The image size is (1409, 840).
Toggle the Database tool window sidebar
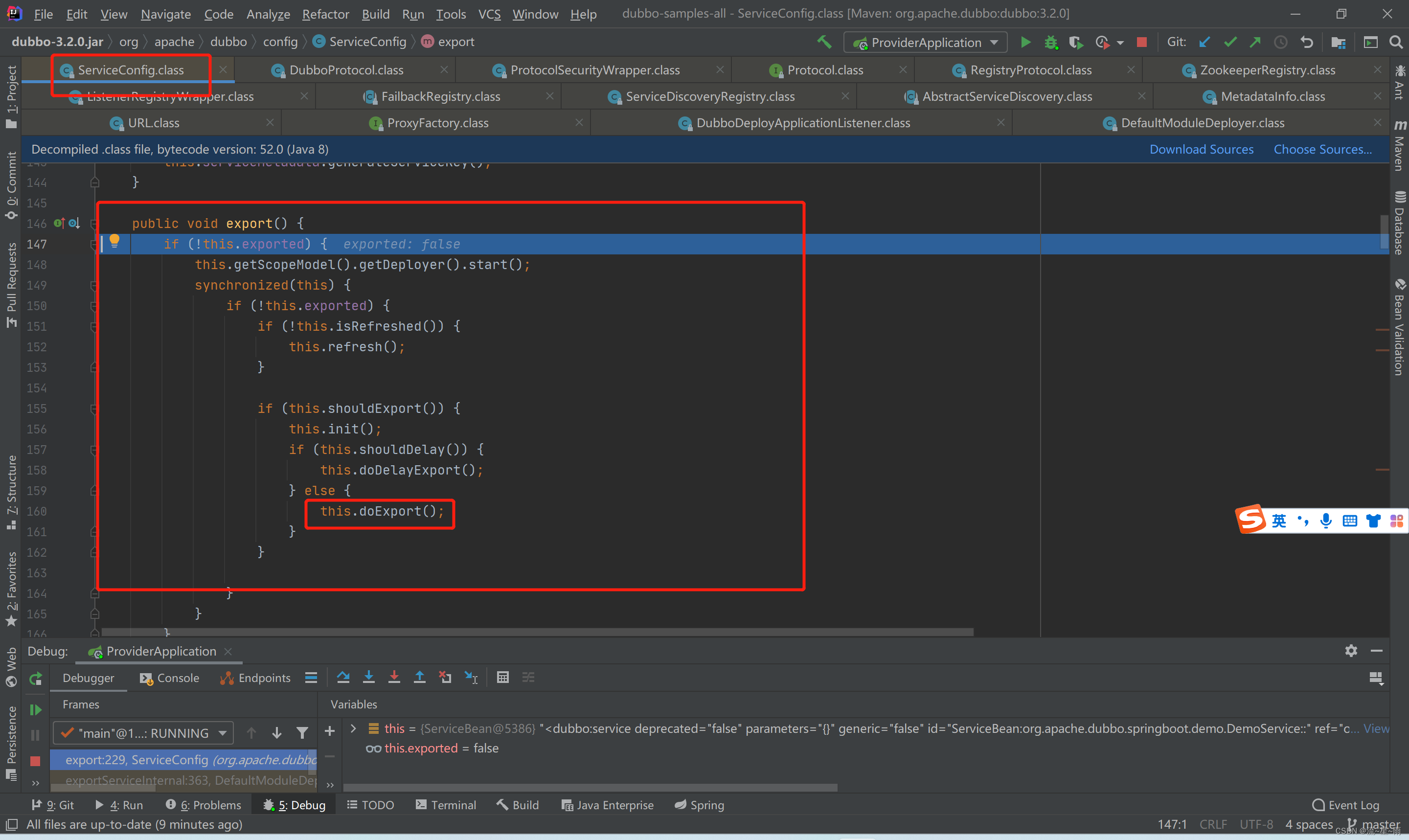1399,223
